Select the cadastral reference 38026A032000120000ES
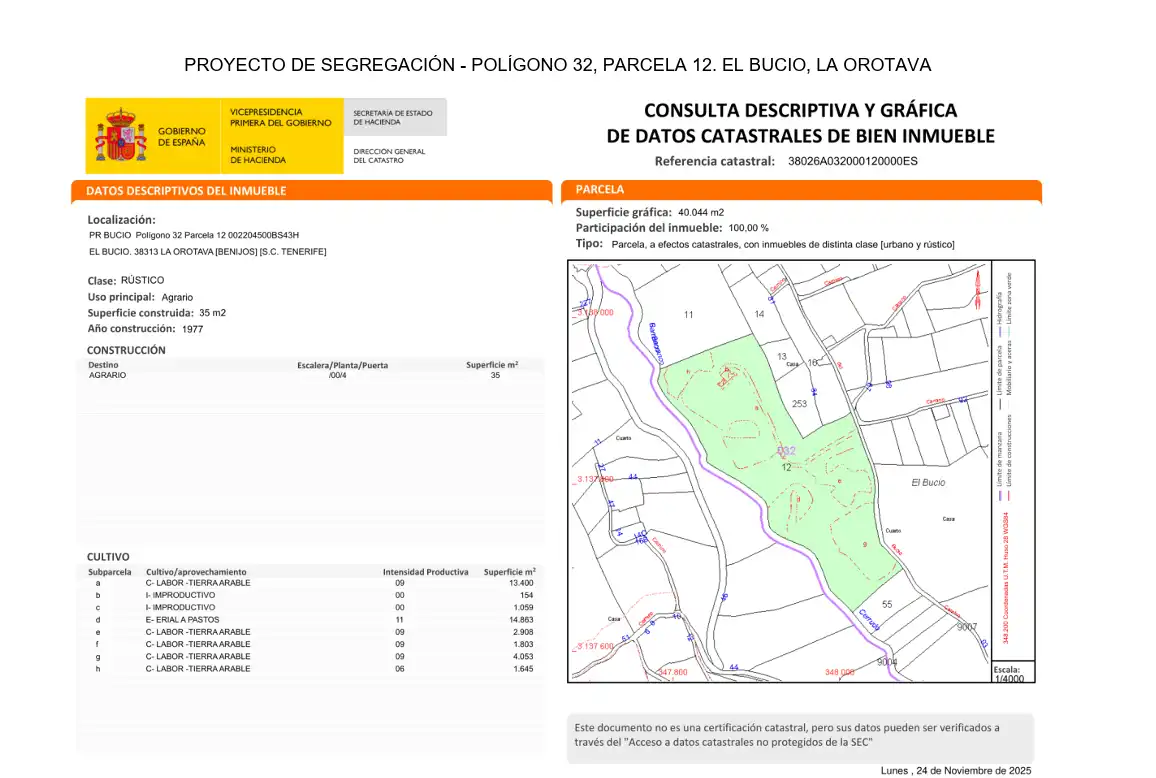The height and width of the screenshot is (778, 1156). point(853,161)
